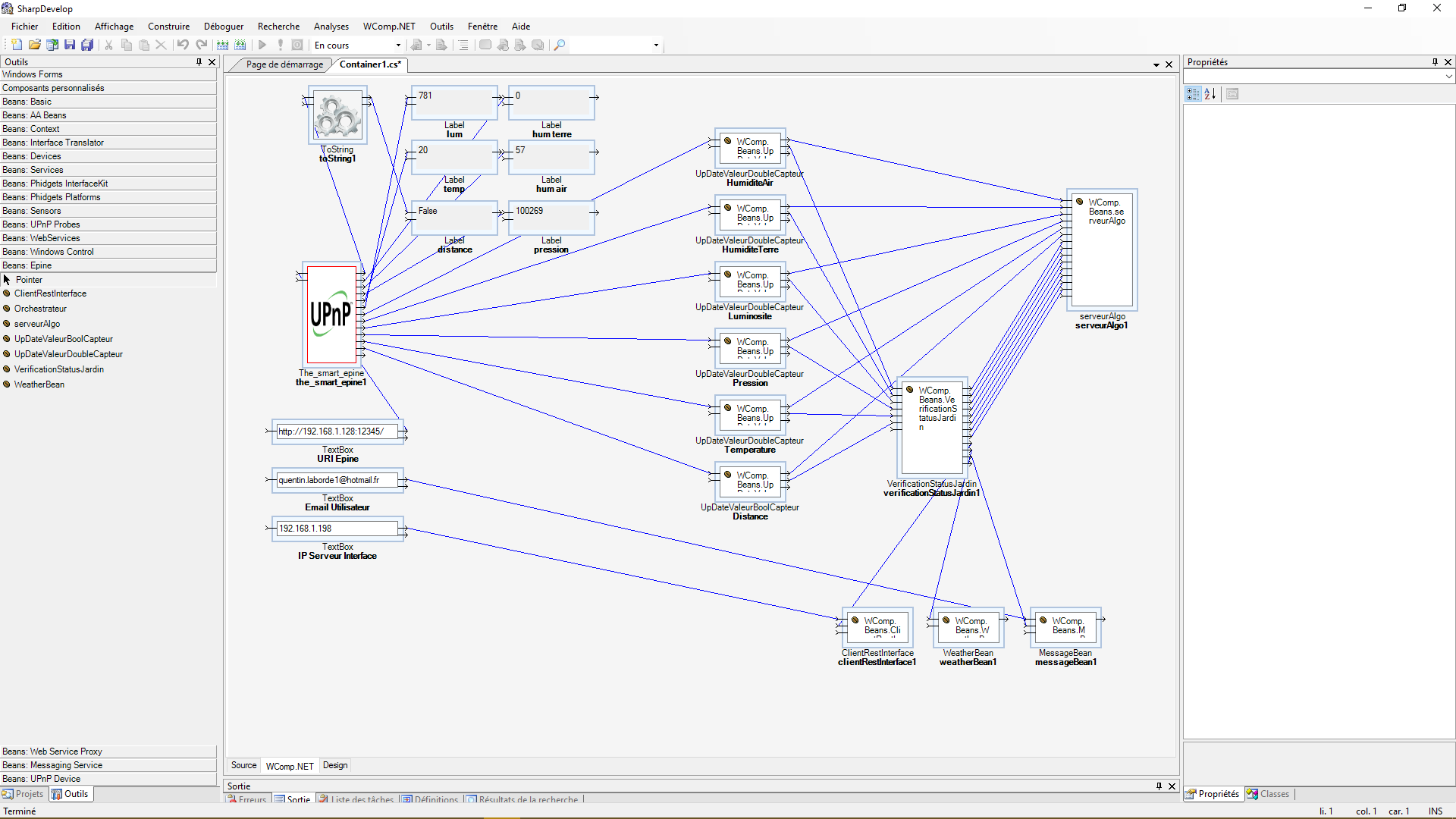The height and width of the screenshot is (819, 1456).
Task: Open the Propriétés object selector dropdown
Action: click(x=1448, y=77)
